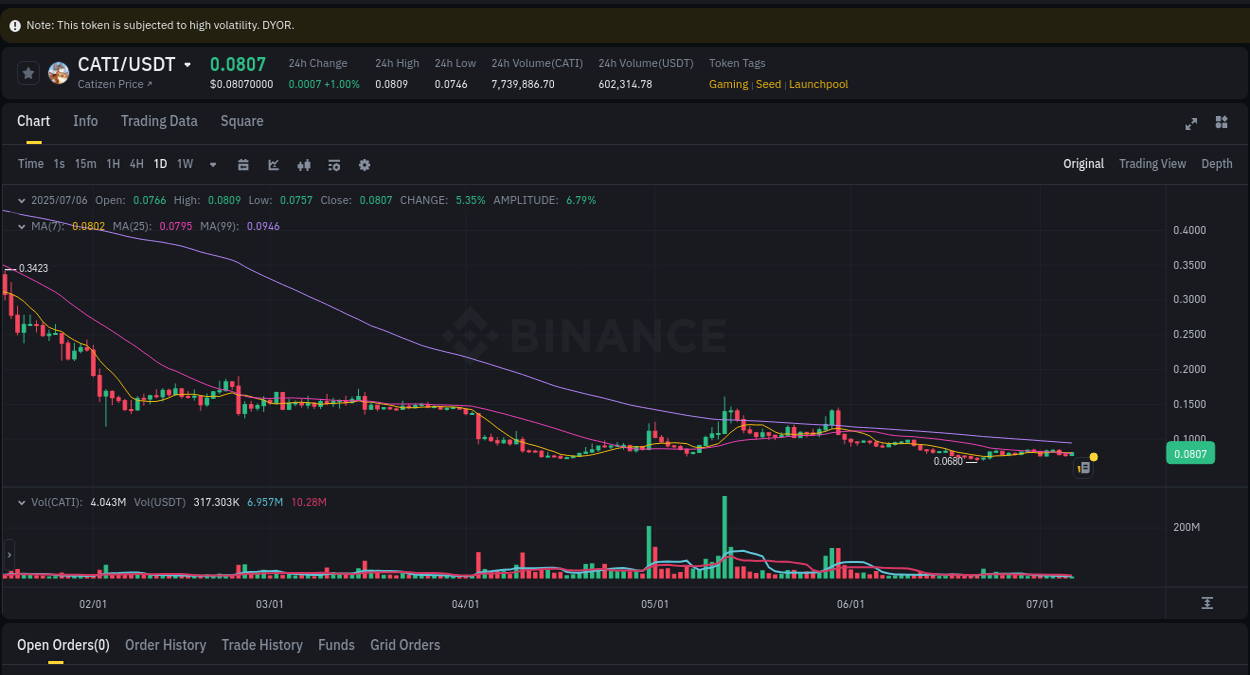Collapse the Vol(CATI) volume panel
The width and height of the screenshot is (1250, 675).
pos(20,503)
